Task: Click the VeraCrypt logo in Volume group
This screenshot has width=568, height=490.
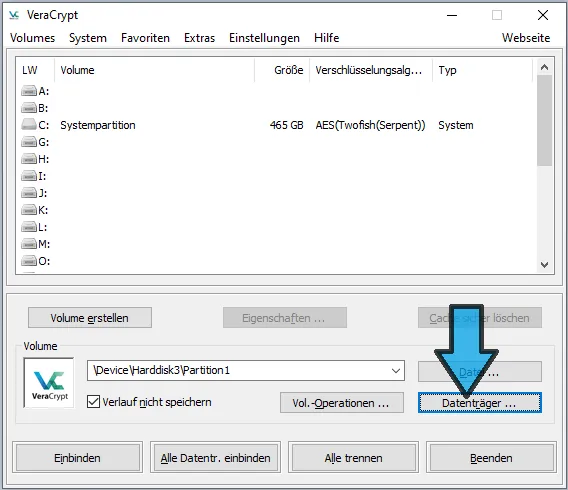Action: click(x=49, y=383)
